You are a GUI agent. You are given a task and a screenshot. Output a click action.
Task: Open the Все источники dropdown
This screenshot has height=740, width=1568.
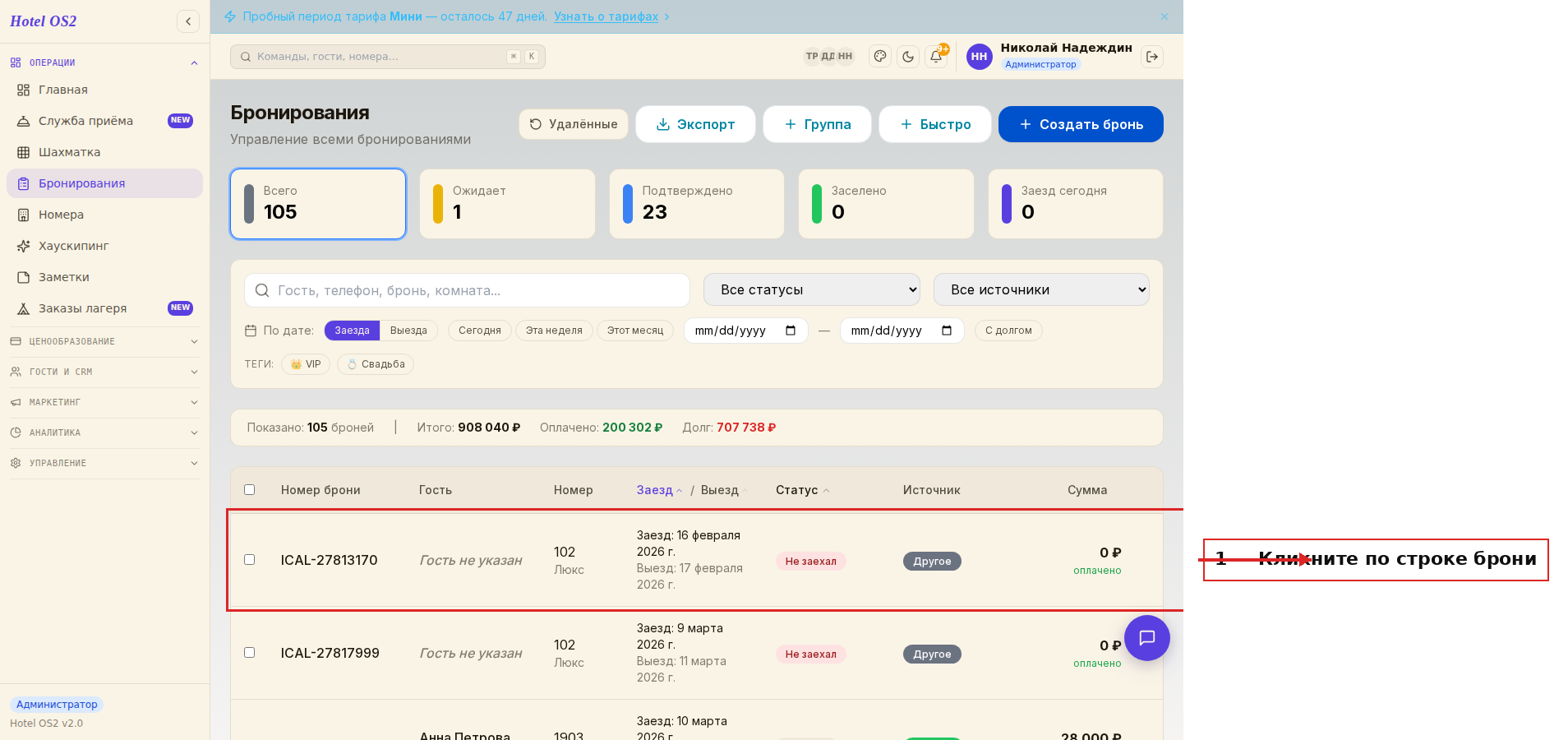[1041, 289]
